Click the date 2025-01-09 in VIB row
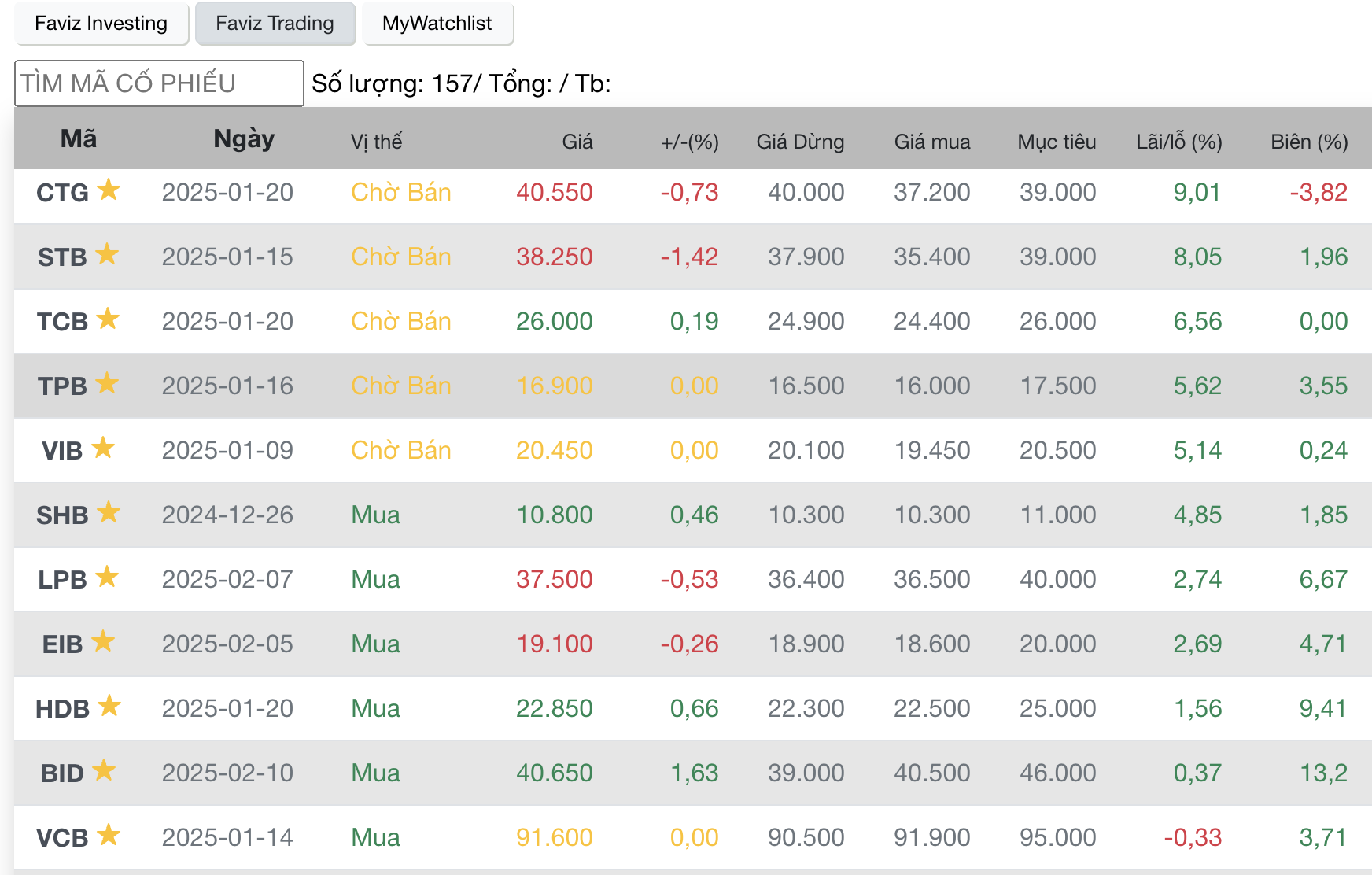 pos(227,451)
